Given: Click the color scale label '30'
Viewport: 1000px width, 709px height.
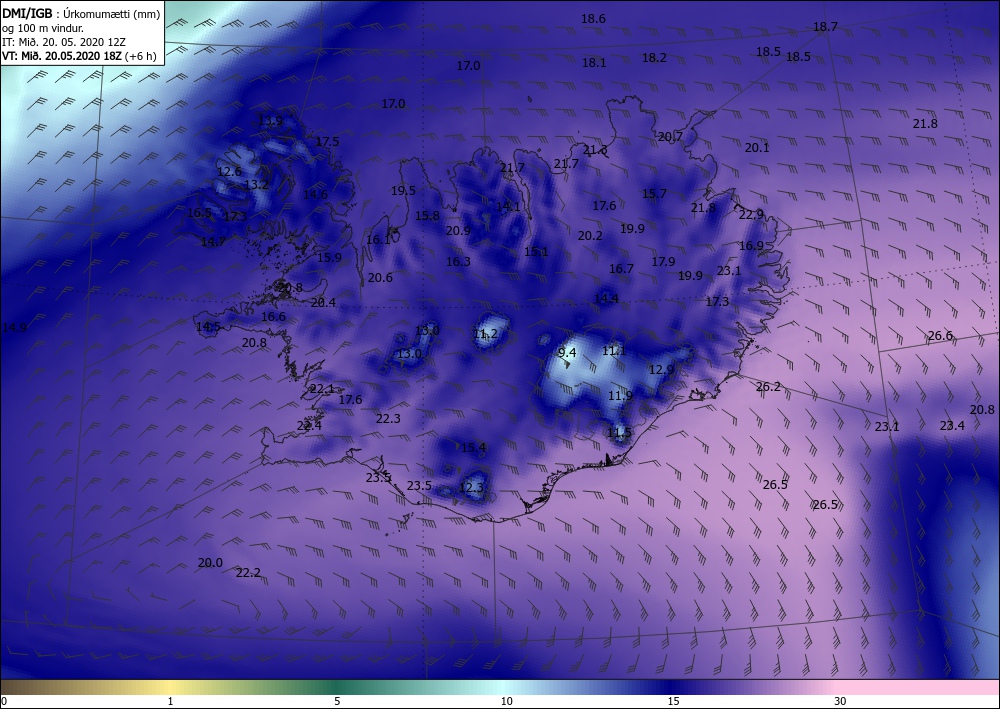Looking at the screenshot, I should 841,701.
